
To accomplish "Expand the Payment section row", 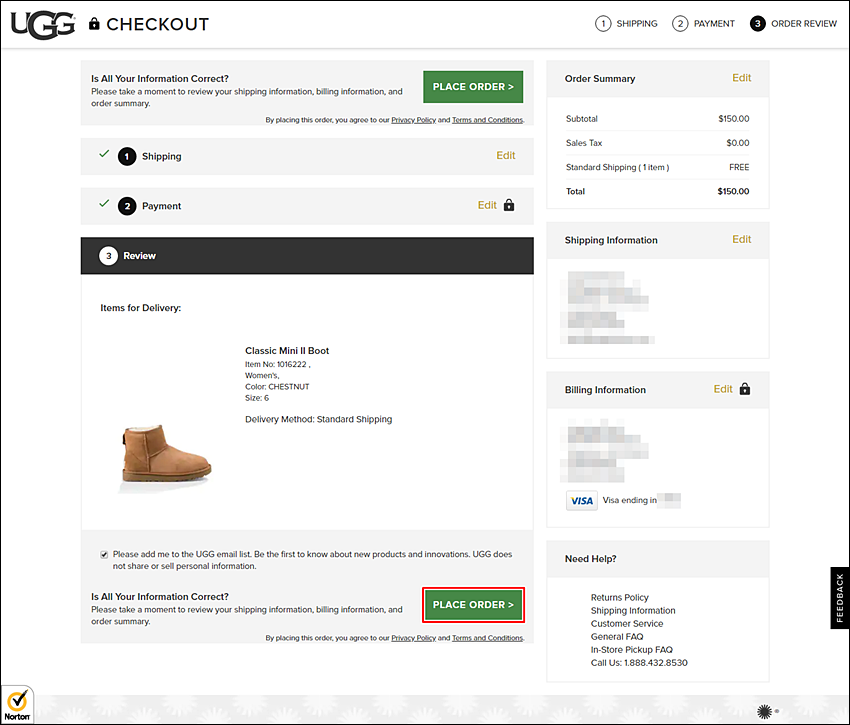I will click(307, 206).
